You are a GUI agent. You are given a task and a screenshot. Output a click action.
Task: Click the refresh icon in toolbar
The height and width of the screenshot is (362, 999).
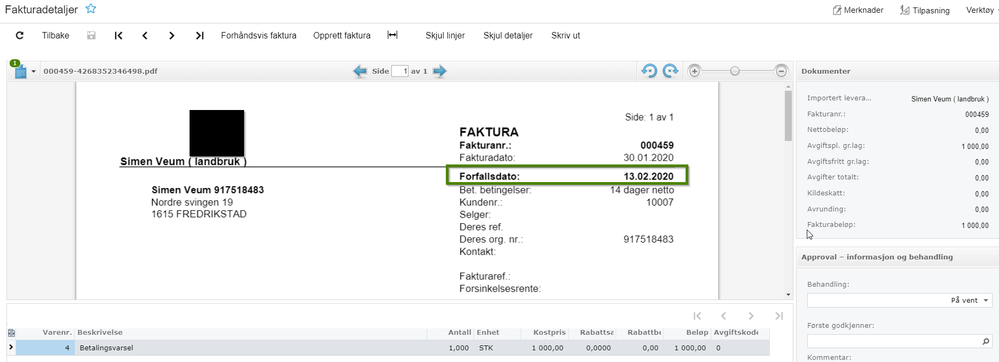tap(20, 36)
